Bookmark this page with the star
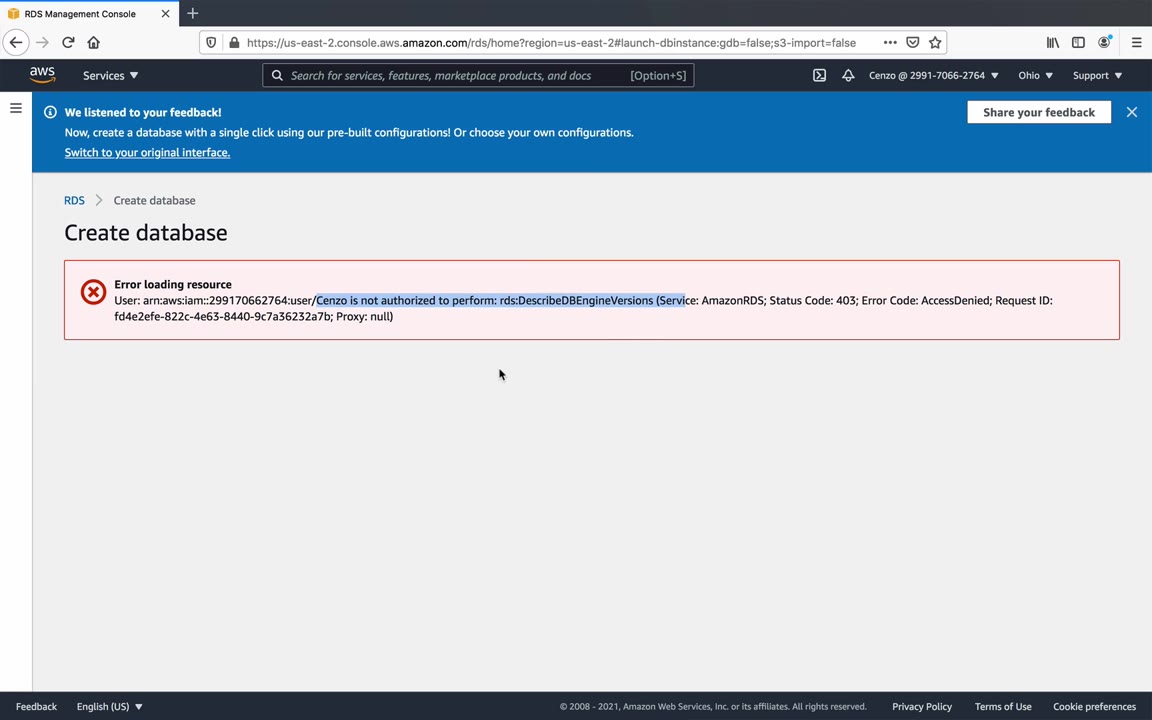Image resolution: width=1152 pixels, height=720 pixels. pos(935,43)
